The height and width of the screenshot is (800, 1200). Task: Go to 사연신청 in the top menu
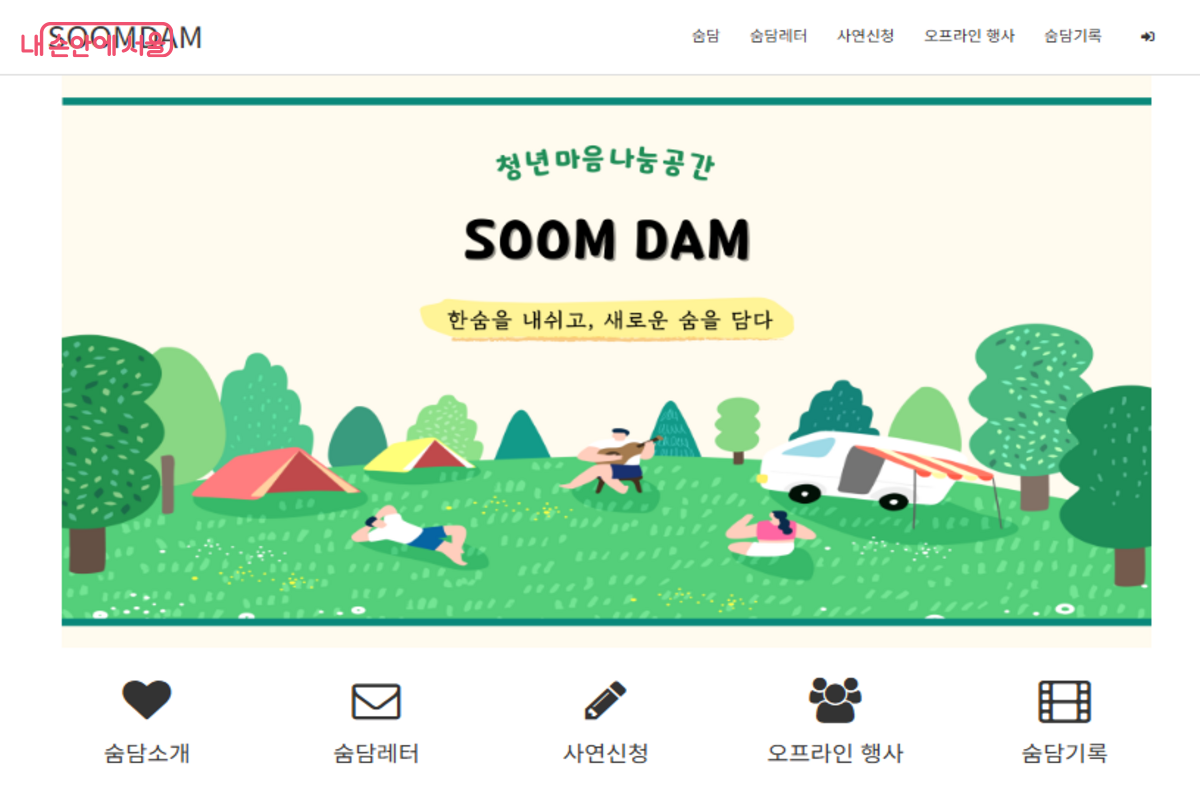866,36
